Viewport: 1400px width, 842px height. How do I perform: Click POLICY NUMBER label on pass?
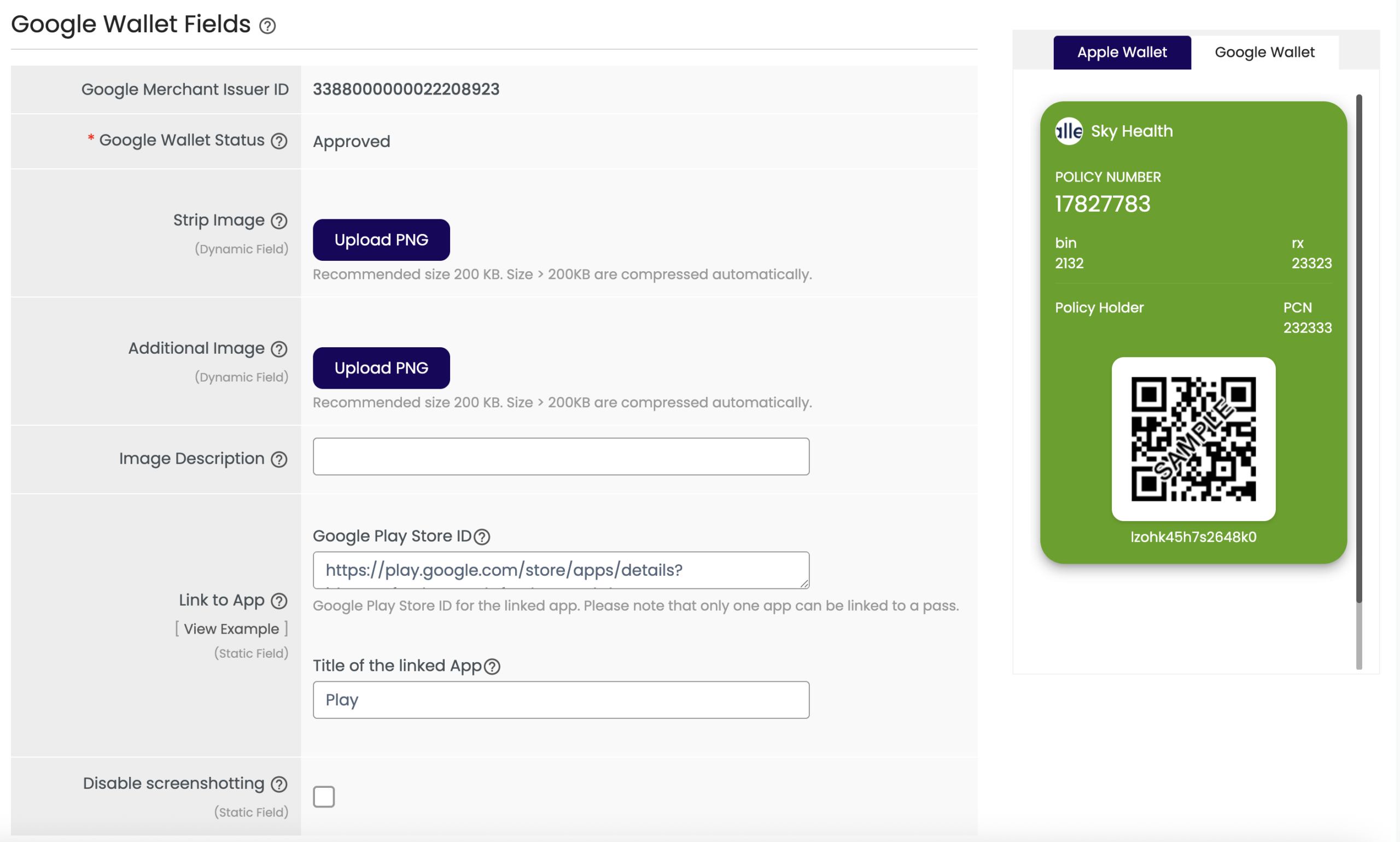(x=1108, y=177)
